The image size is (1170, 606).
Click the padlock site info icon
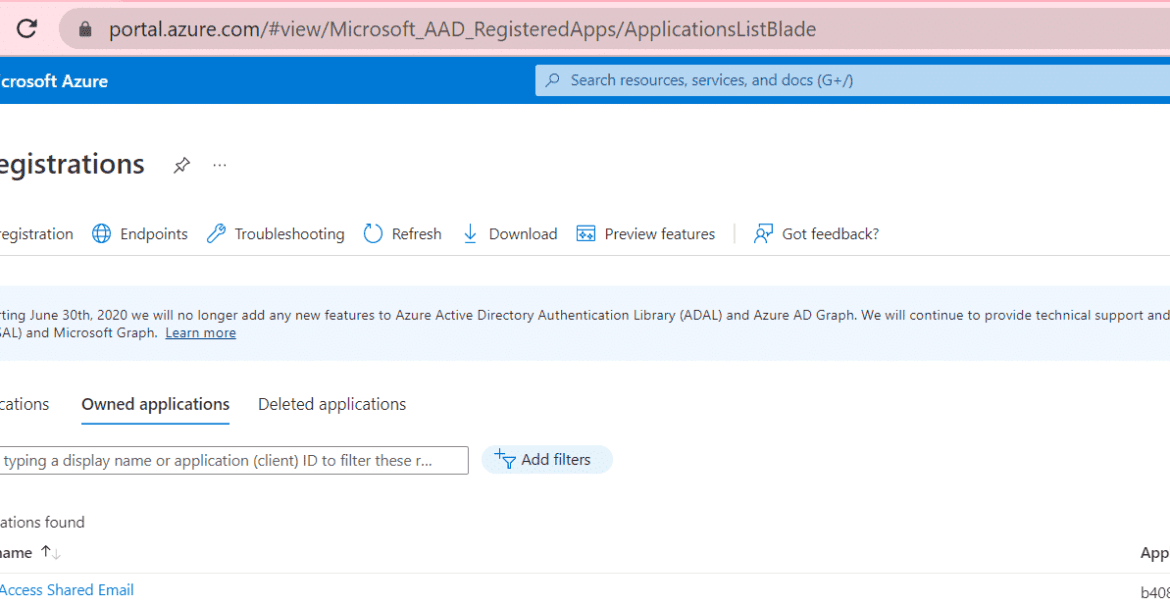click(85, 29)
